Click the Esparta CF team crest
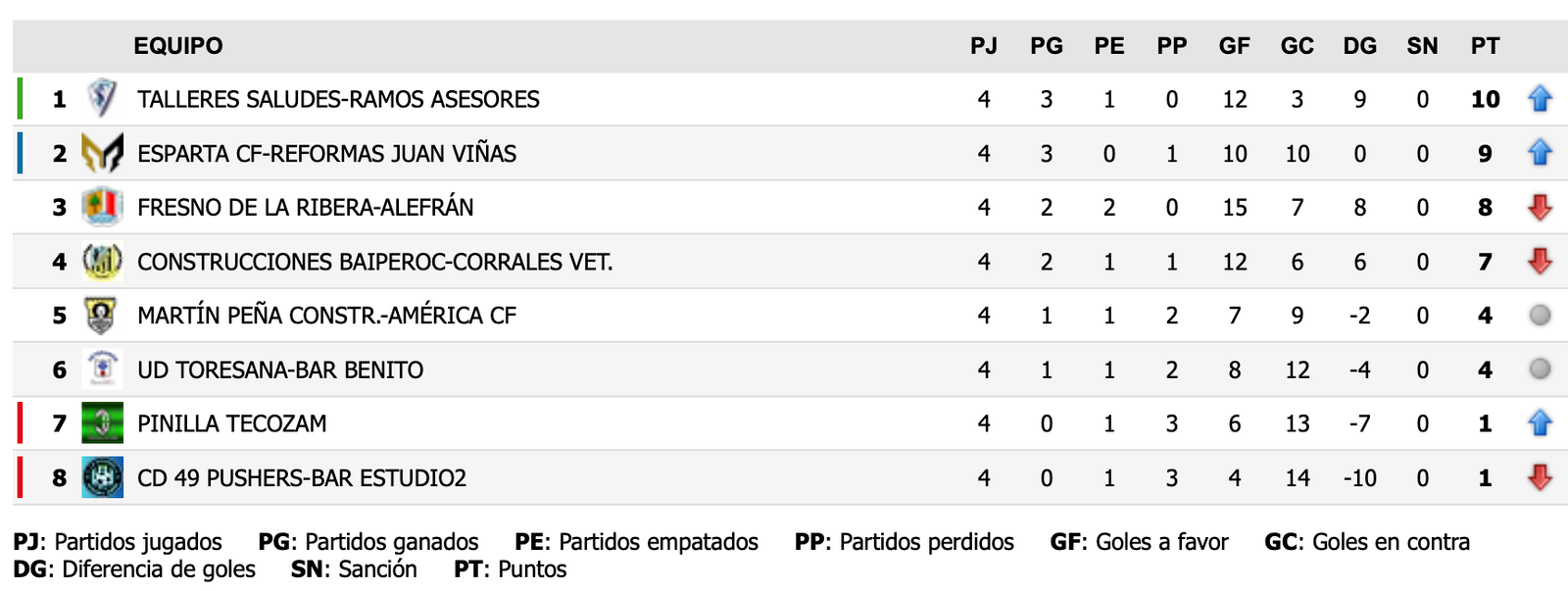This screenshot has height=591, width=1568. coord(102,153)
